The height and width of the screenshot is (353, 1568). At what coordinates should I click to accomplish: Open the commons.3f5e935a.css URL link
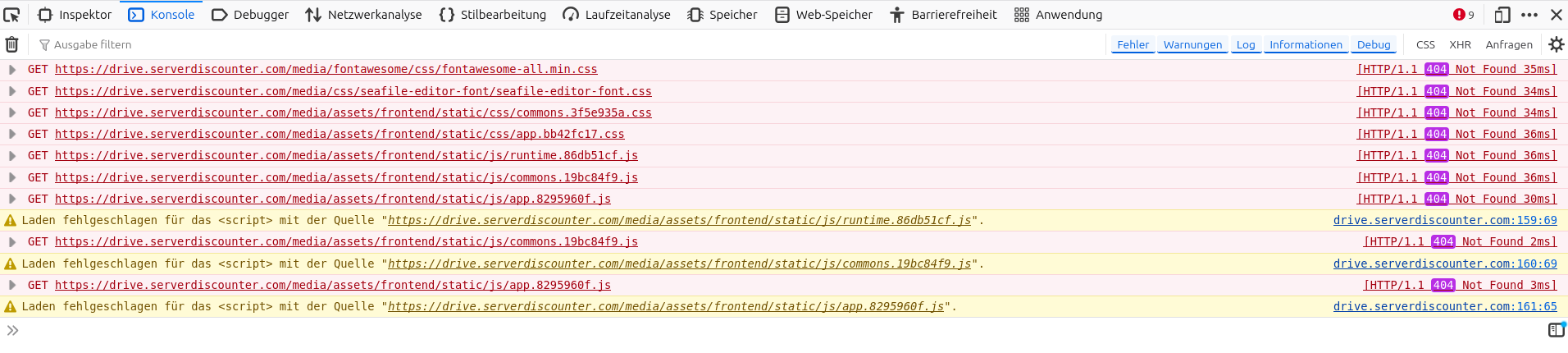(353, 112)
